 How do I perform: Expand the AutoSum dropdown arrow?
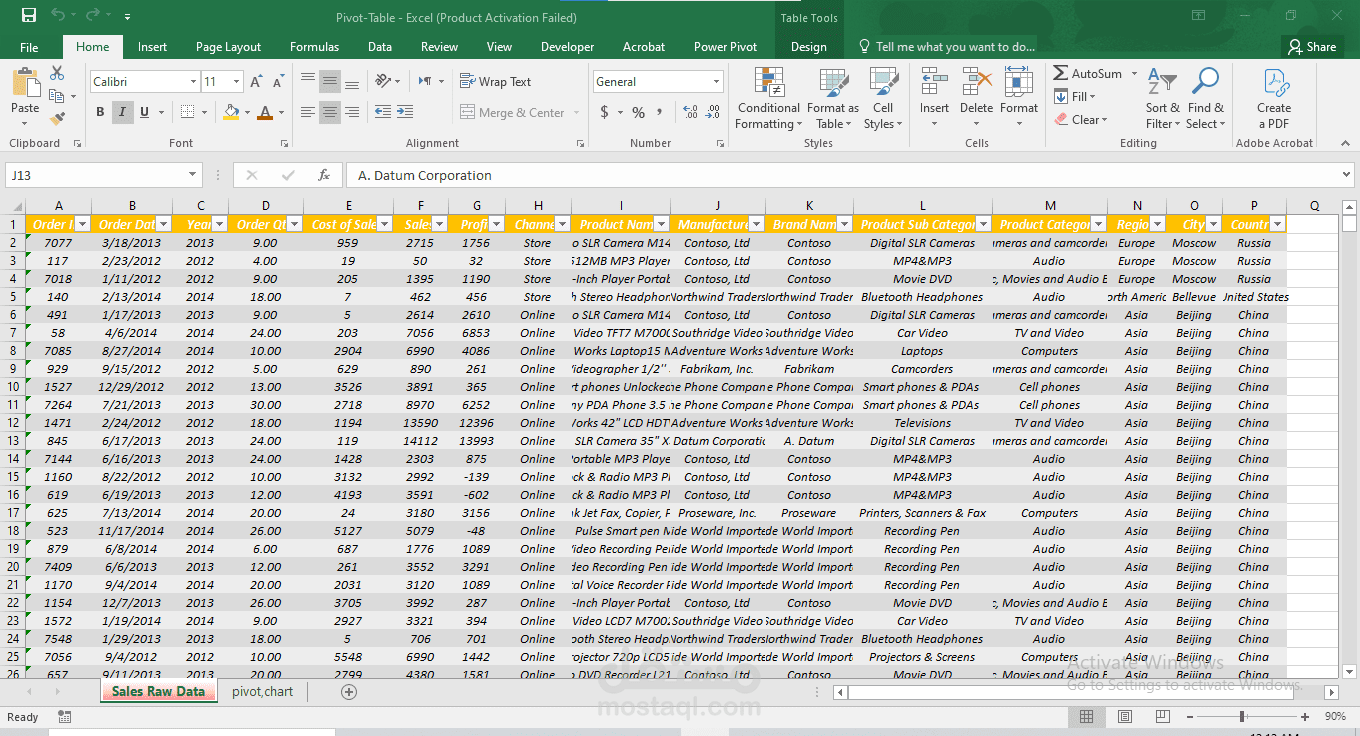1132,74
